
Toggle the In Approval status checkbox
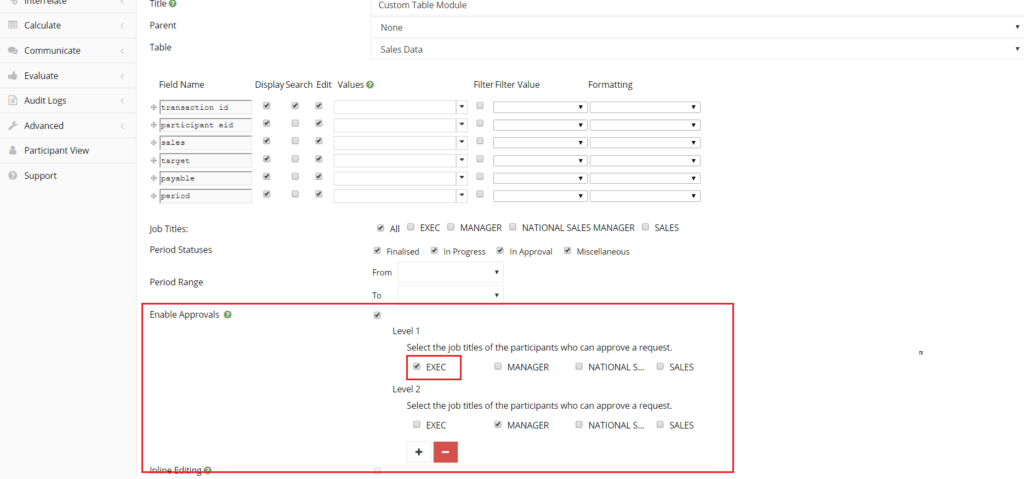[500, 250]
